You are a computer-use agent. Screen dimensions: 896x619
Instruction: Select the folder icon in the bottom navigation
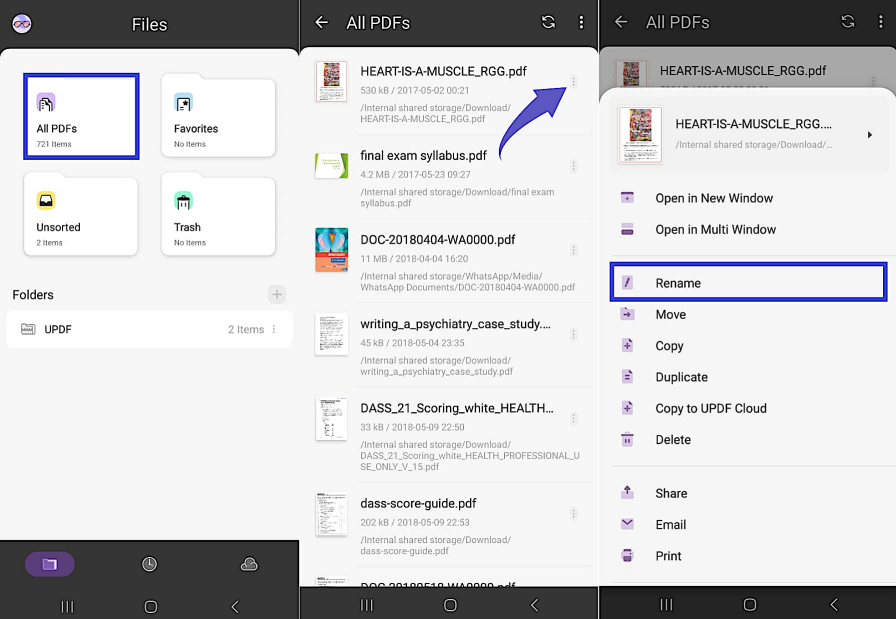(x=48, y=563)
